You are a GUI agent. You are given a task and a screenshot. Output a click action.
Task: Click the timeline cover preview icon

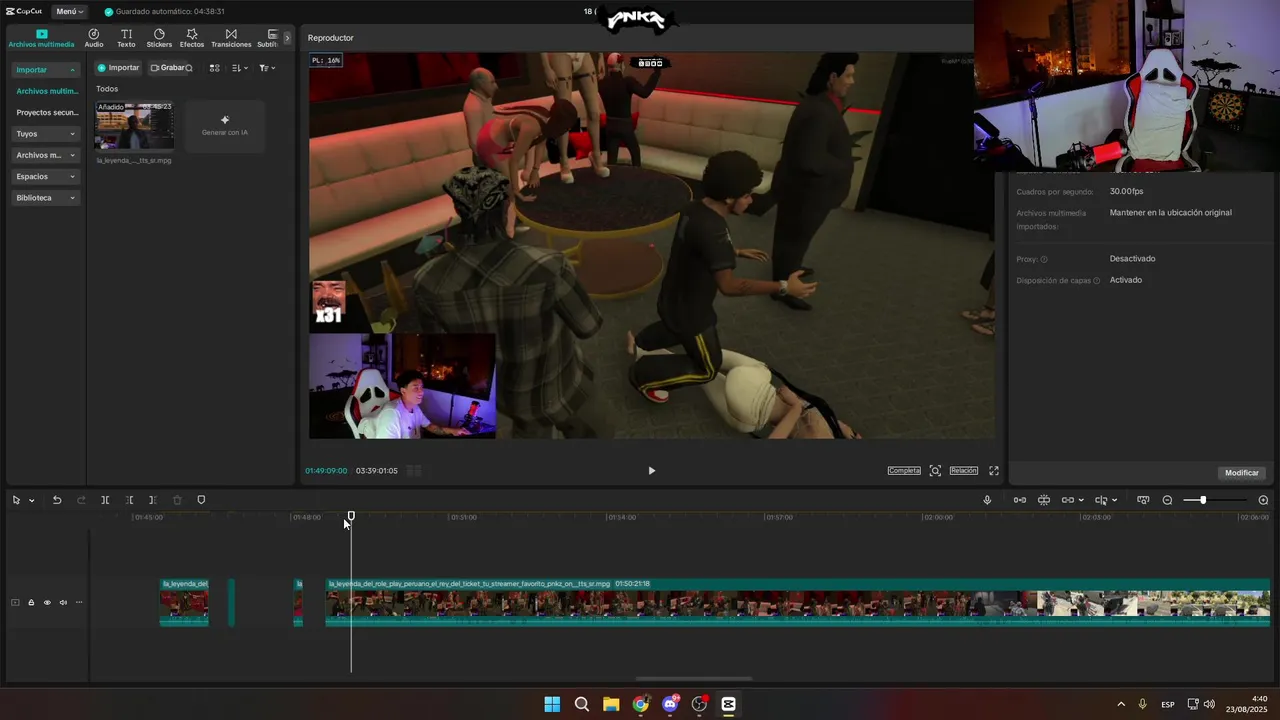(x=1143, y=500)
